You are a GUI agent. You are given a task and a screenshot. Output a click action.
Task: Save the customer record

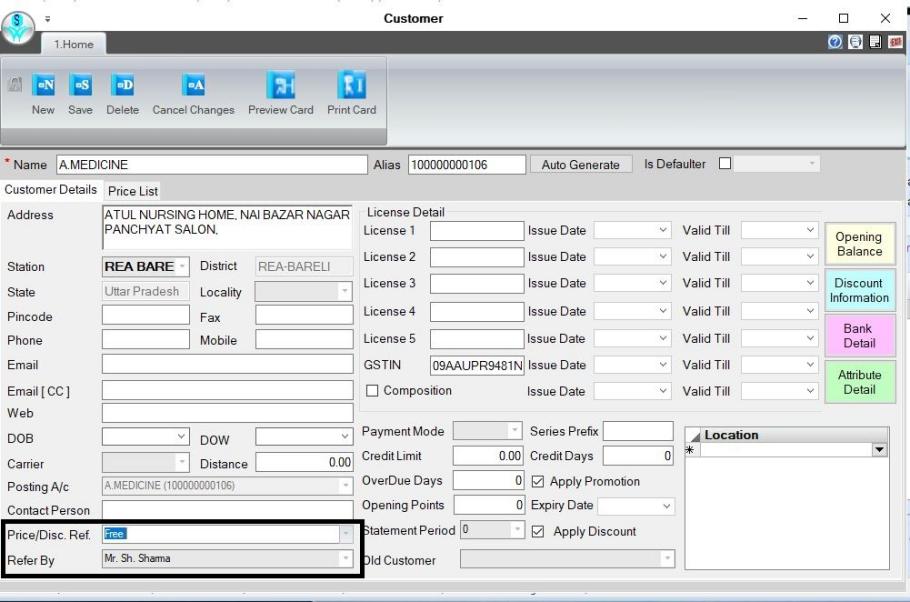80,85
